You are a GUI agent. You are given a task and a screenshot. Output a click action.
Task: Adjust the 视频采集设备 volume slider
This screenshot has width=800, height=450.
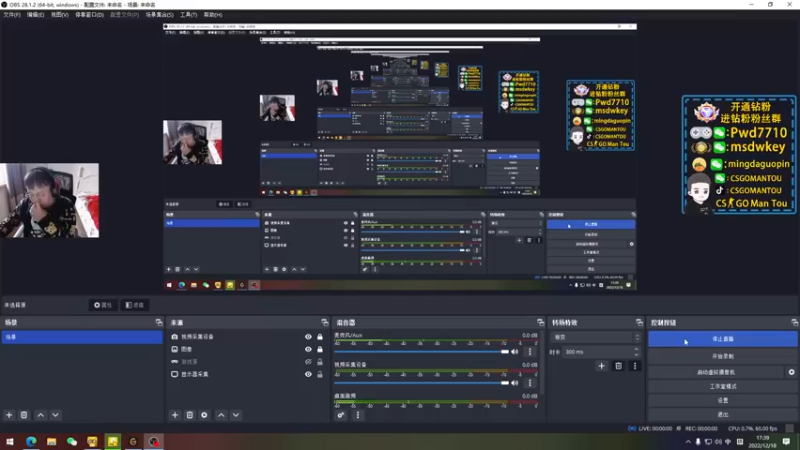point(421,383)
